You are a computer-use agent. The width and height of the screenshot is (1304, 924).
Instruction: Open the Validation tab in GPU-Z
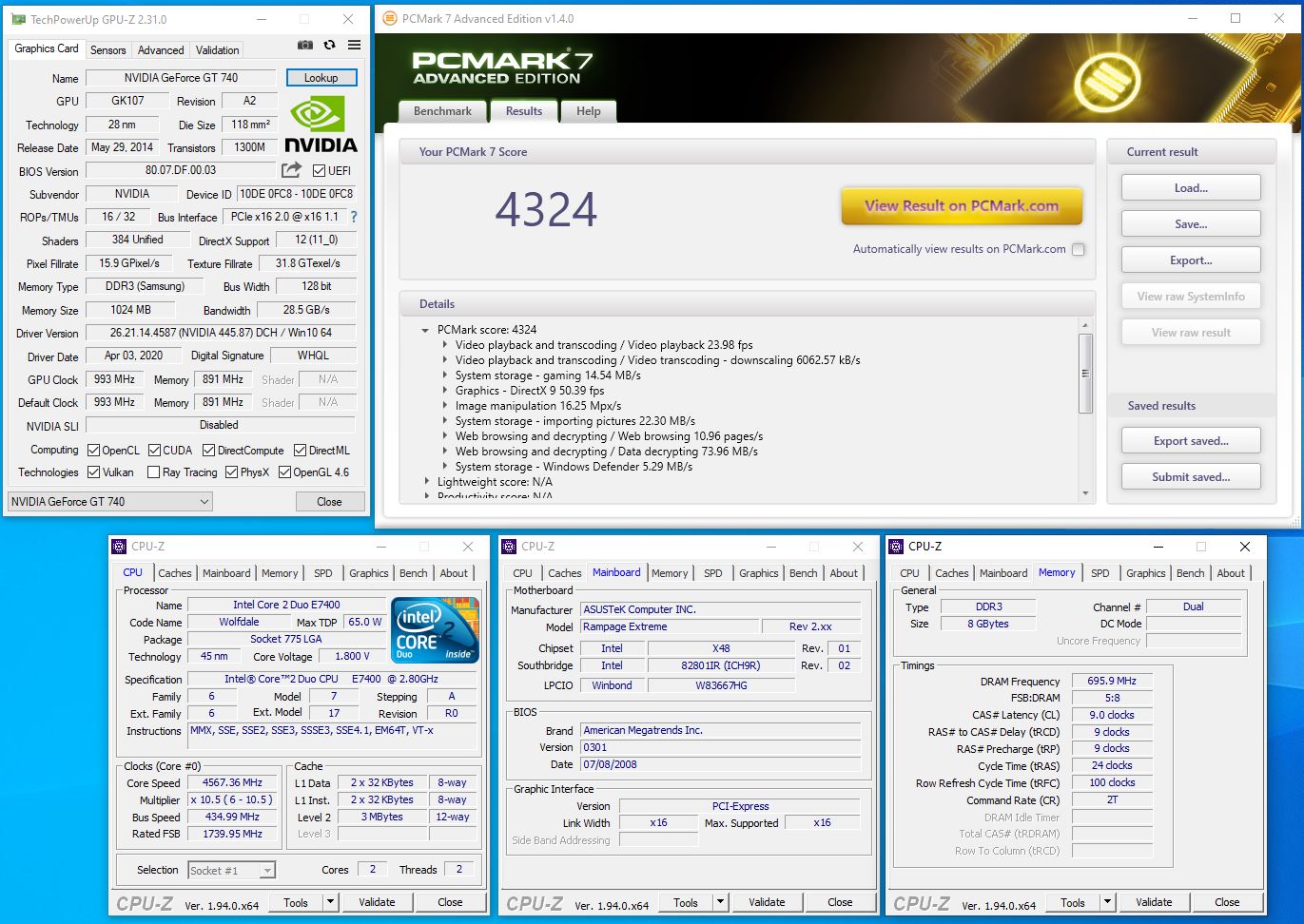tap(218, 50)
